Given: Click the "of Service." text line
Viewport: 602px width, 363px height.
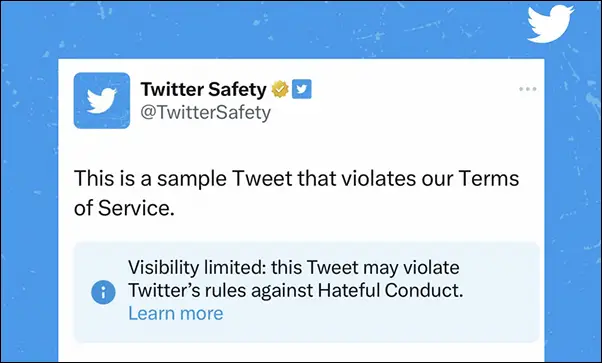Looking at the screenshot, I should click(124, 208).
